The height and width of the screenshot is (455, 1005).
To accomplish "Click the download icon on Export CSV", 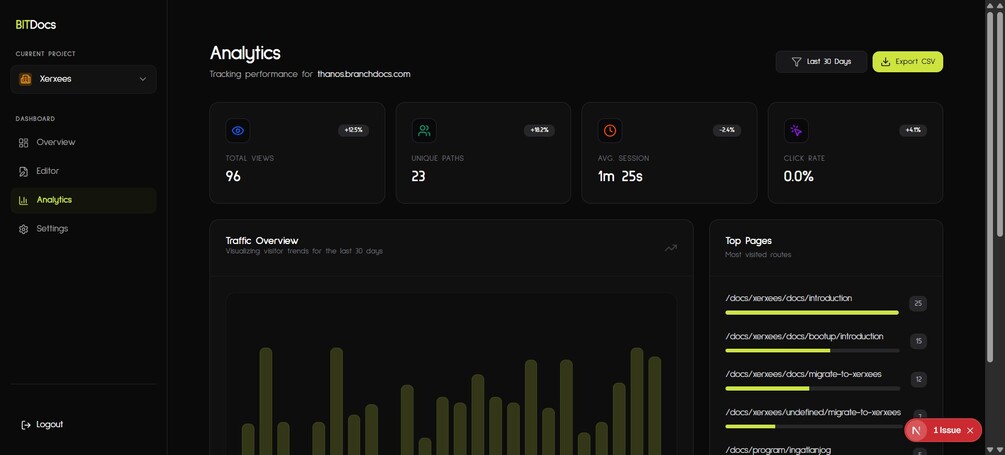I will [886, 62].
